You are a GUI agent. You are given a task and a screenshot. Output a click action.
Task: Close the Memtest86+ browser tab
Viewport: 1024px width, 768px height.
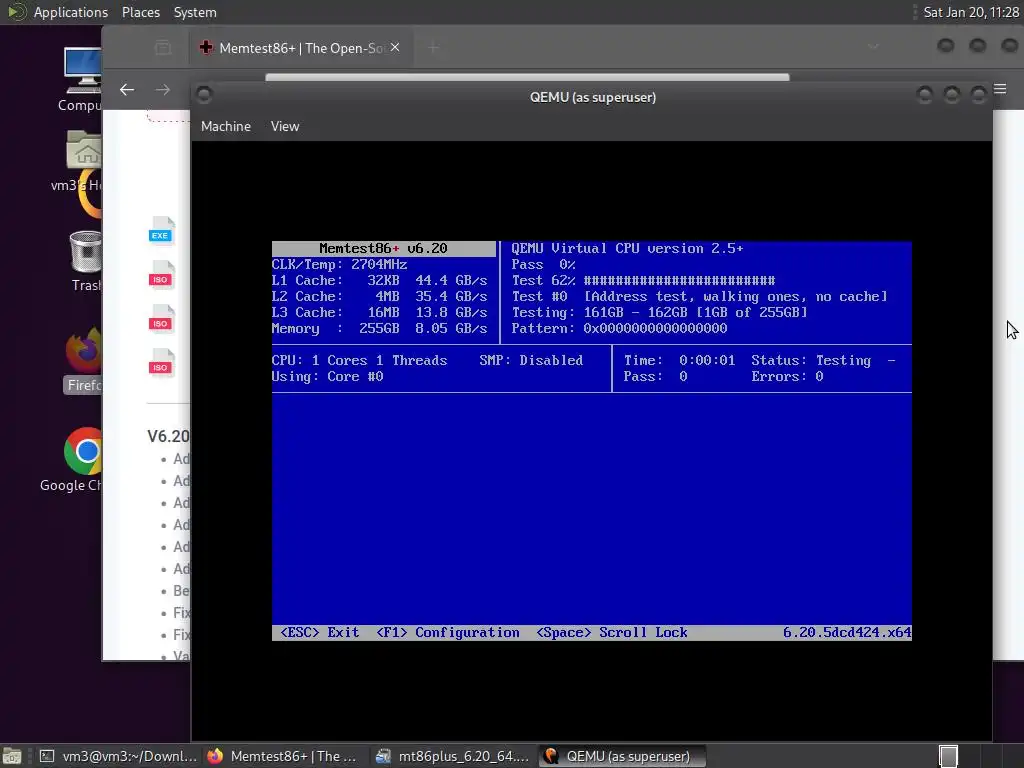click(395, 47)
